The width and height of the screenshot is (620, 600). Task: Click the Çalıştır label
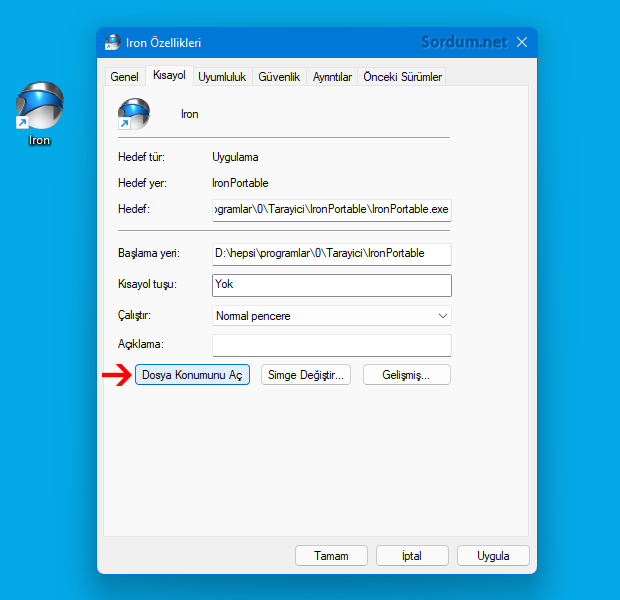(x=134, y=316)
